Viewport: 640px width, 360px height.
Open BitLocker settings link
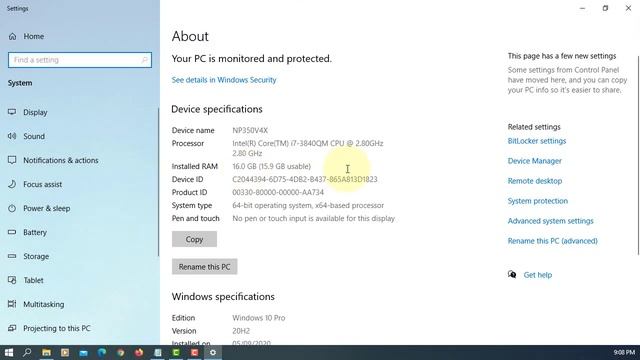537,141
